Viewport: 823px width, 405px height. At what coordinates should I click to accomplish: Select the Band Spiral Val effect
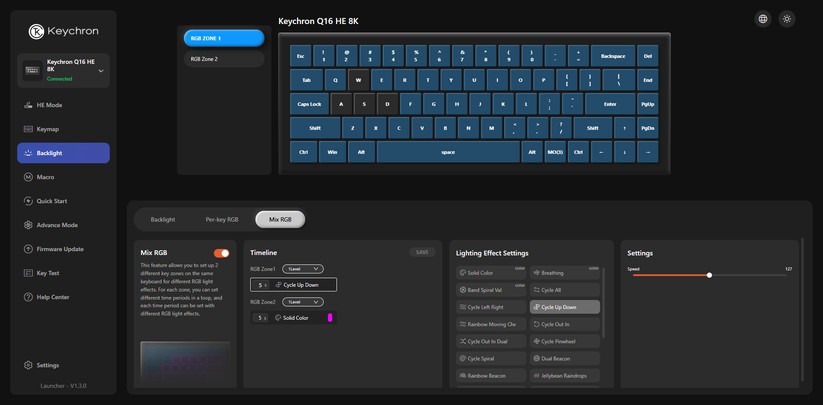click(491, 290)
